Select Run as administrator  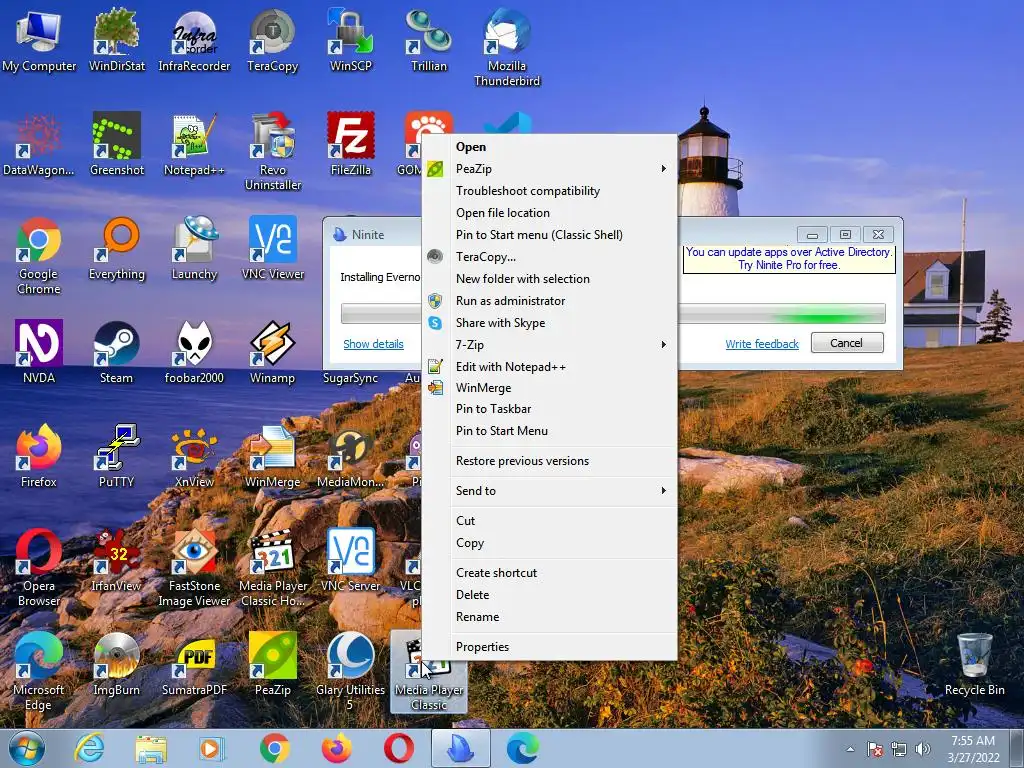pyautogui.click(x=549, y=300)
